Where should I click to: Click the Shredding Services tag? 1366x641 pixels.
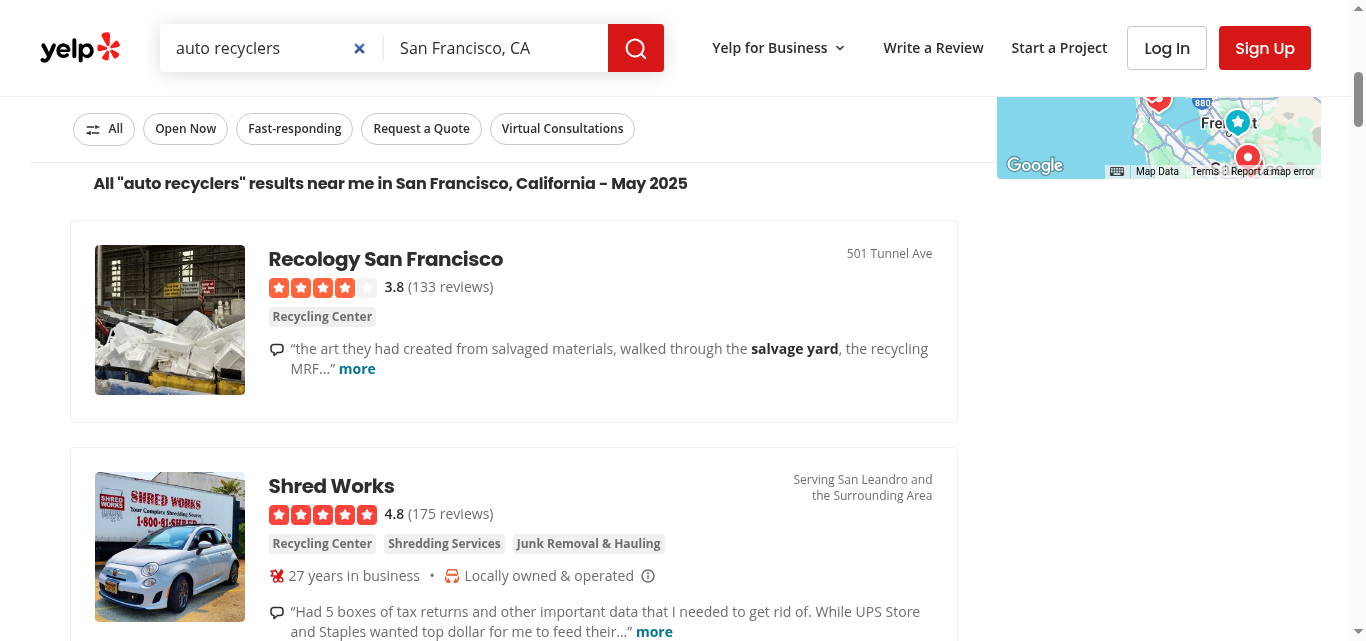point(444,544)
